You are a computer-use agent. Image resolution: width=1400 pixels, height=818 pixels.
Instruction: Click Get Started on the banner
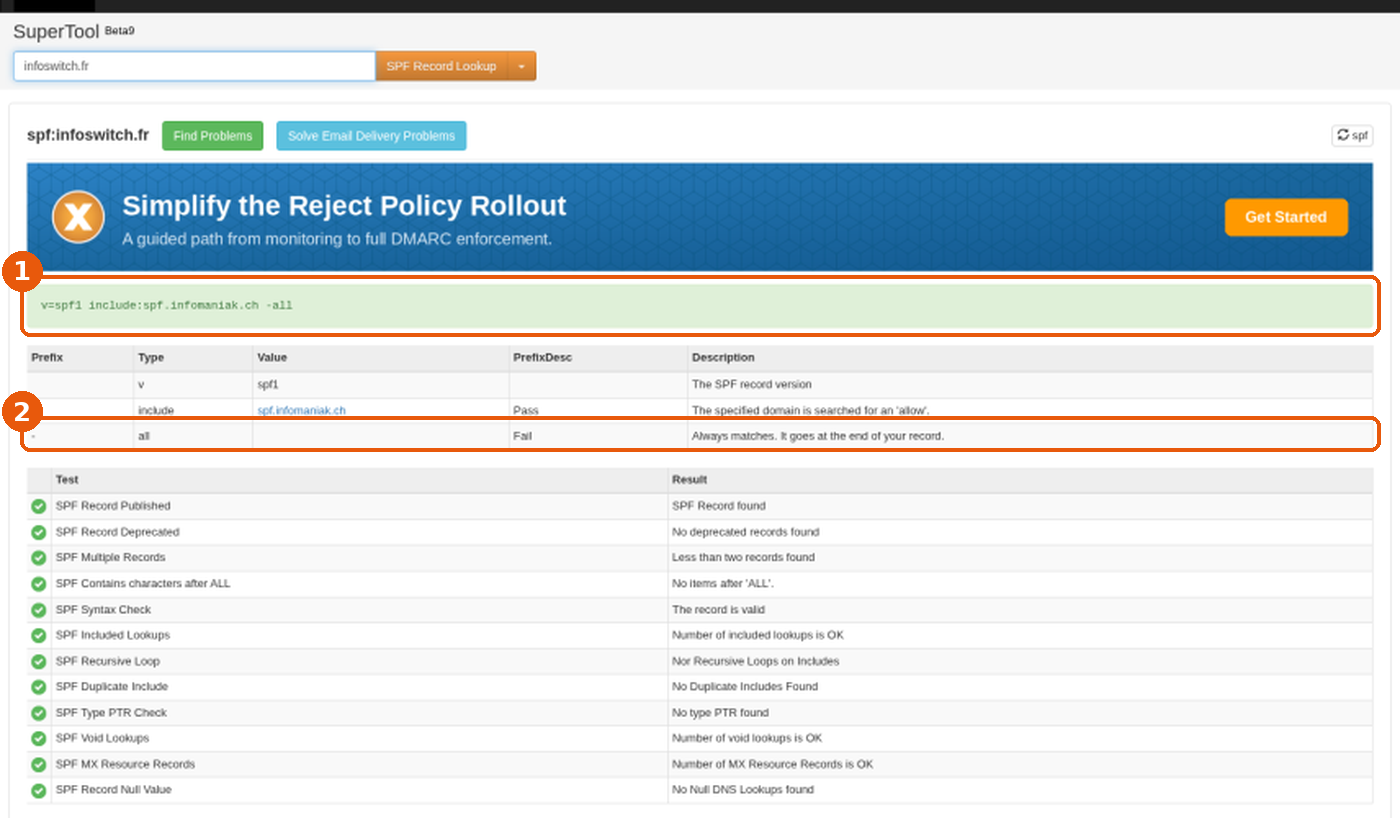tap(1286, 217)
